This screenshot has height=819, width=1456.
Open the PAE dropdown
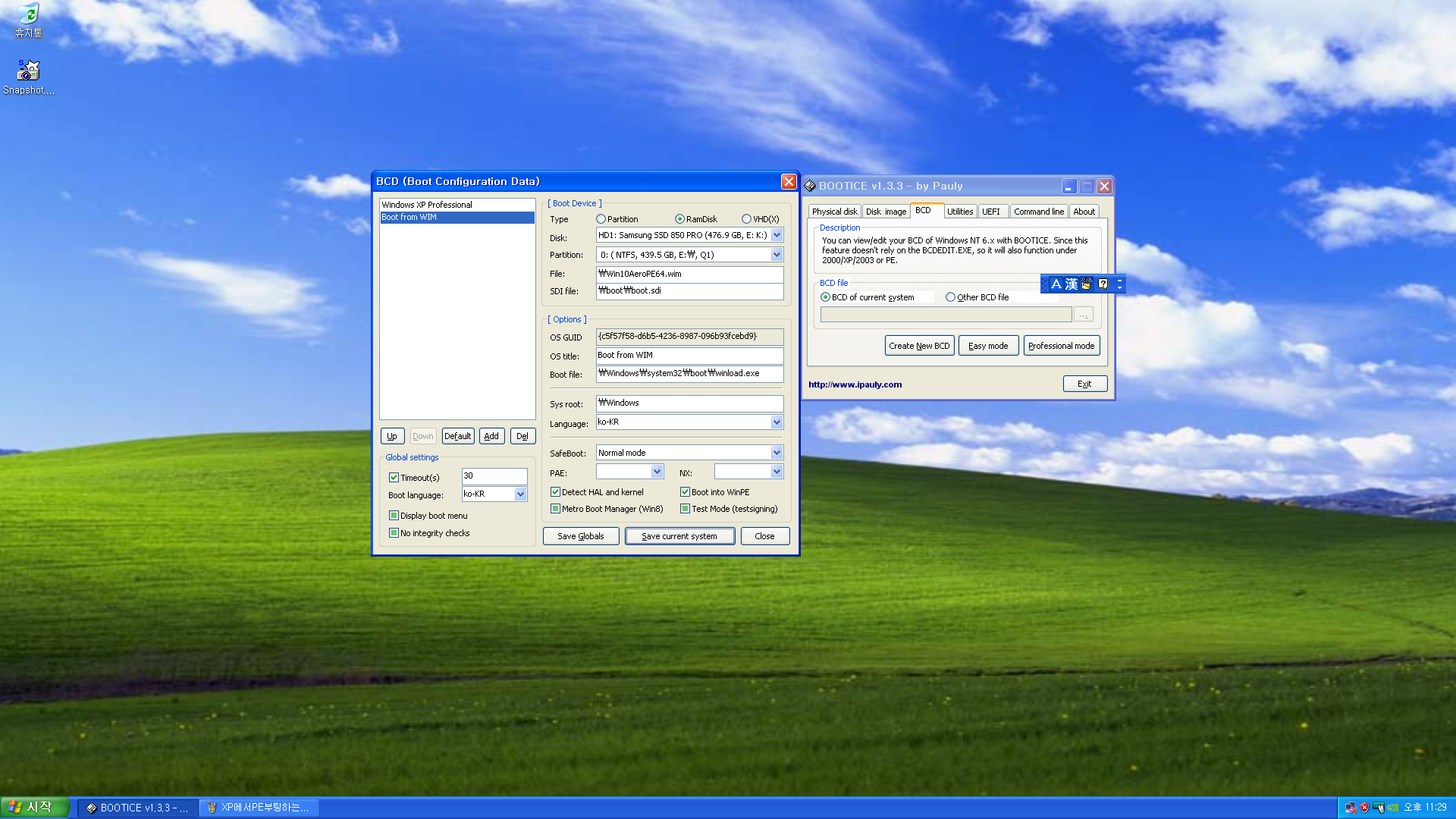[x=657, y=472]
